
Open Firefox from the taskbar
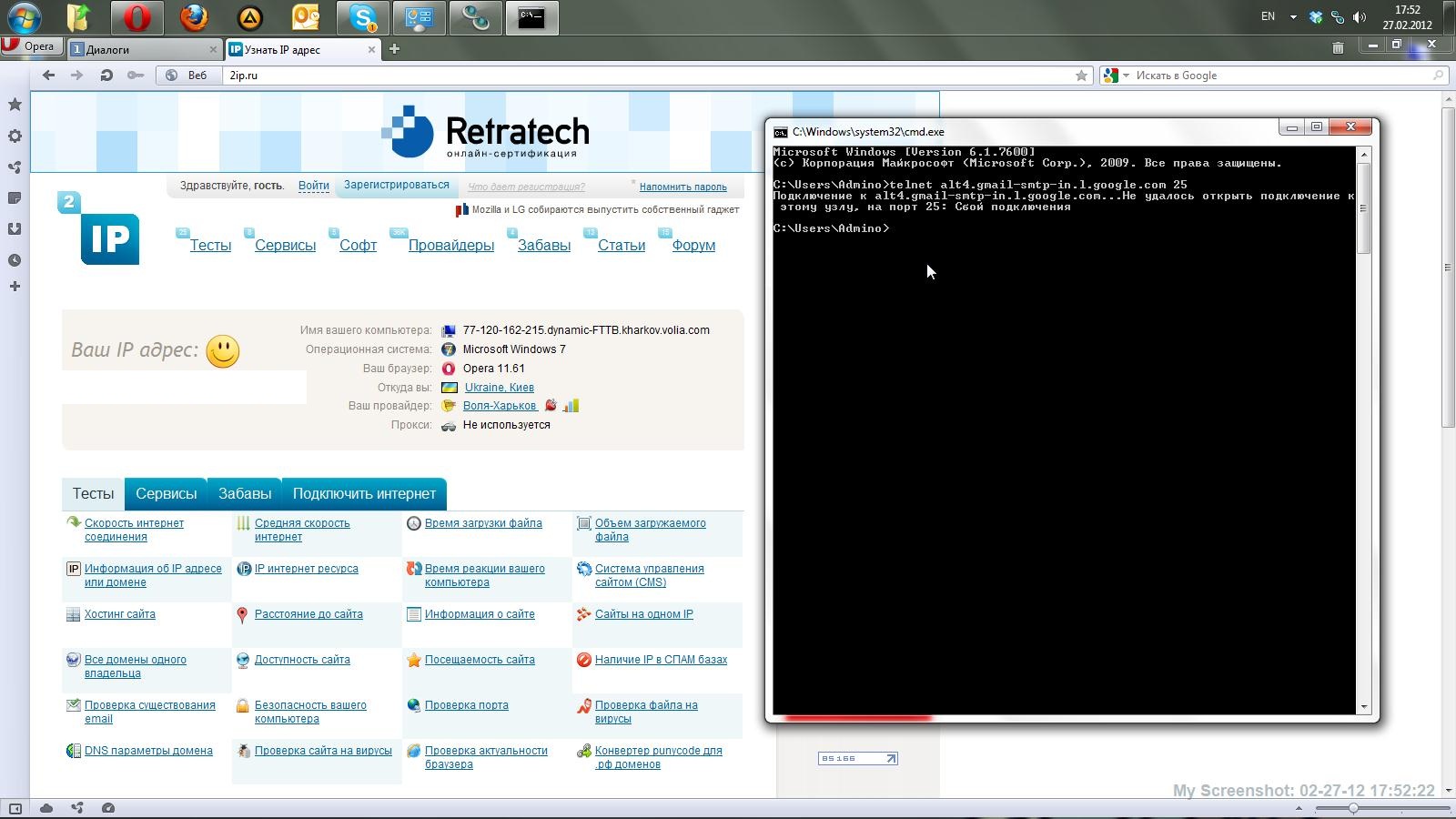(x=194, y=17)
